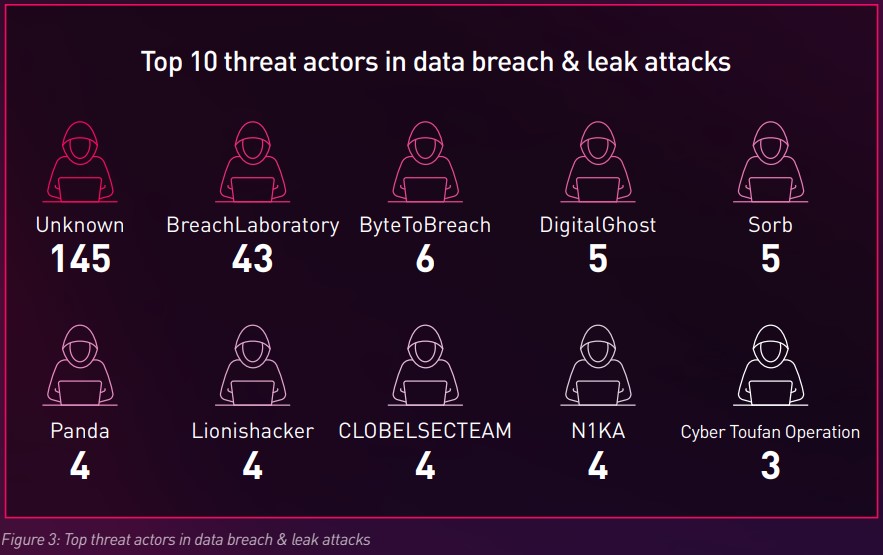
Task: Click the Panda hooded hacker icon
Action: [80, 366]
